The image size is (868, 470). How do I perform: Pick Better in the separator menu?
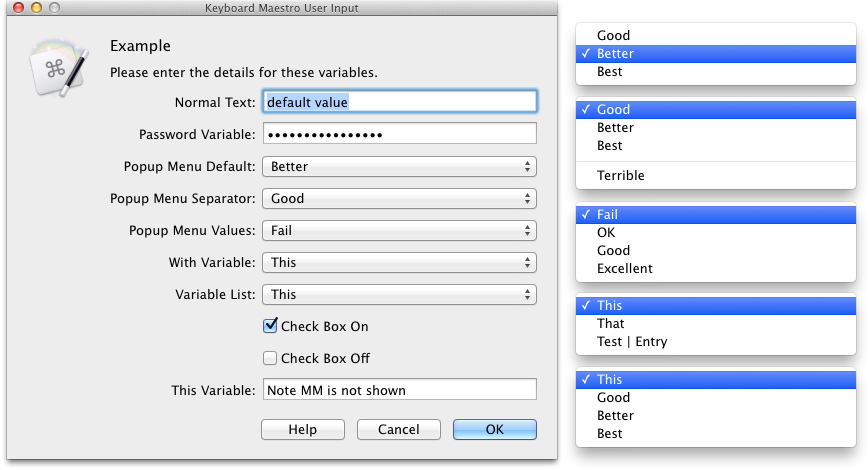(716, 128)
